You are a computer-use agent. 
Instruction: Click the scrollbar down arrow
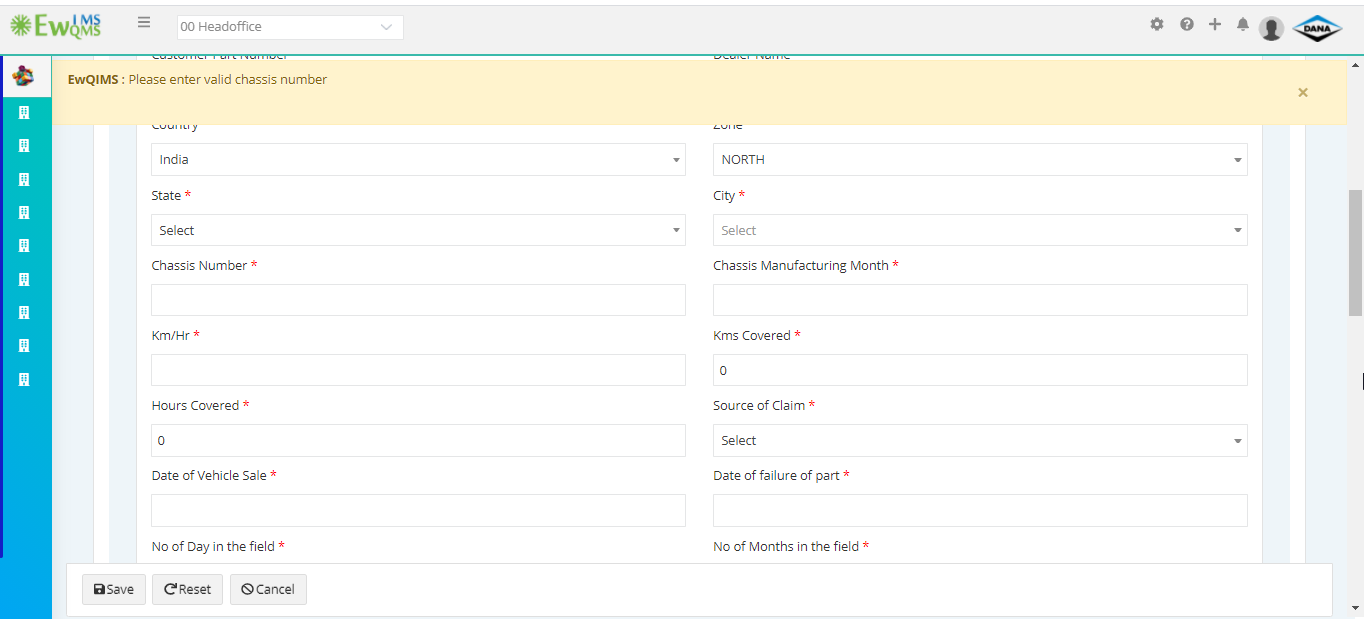pos(1356,608)
